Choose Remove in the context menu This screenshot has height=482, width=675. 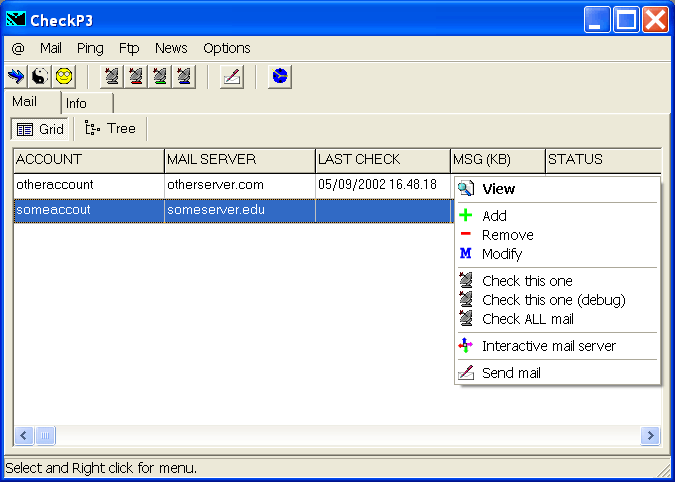pyautogui.click(x=557, y=235)
